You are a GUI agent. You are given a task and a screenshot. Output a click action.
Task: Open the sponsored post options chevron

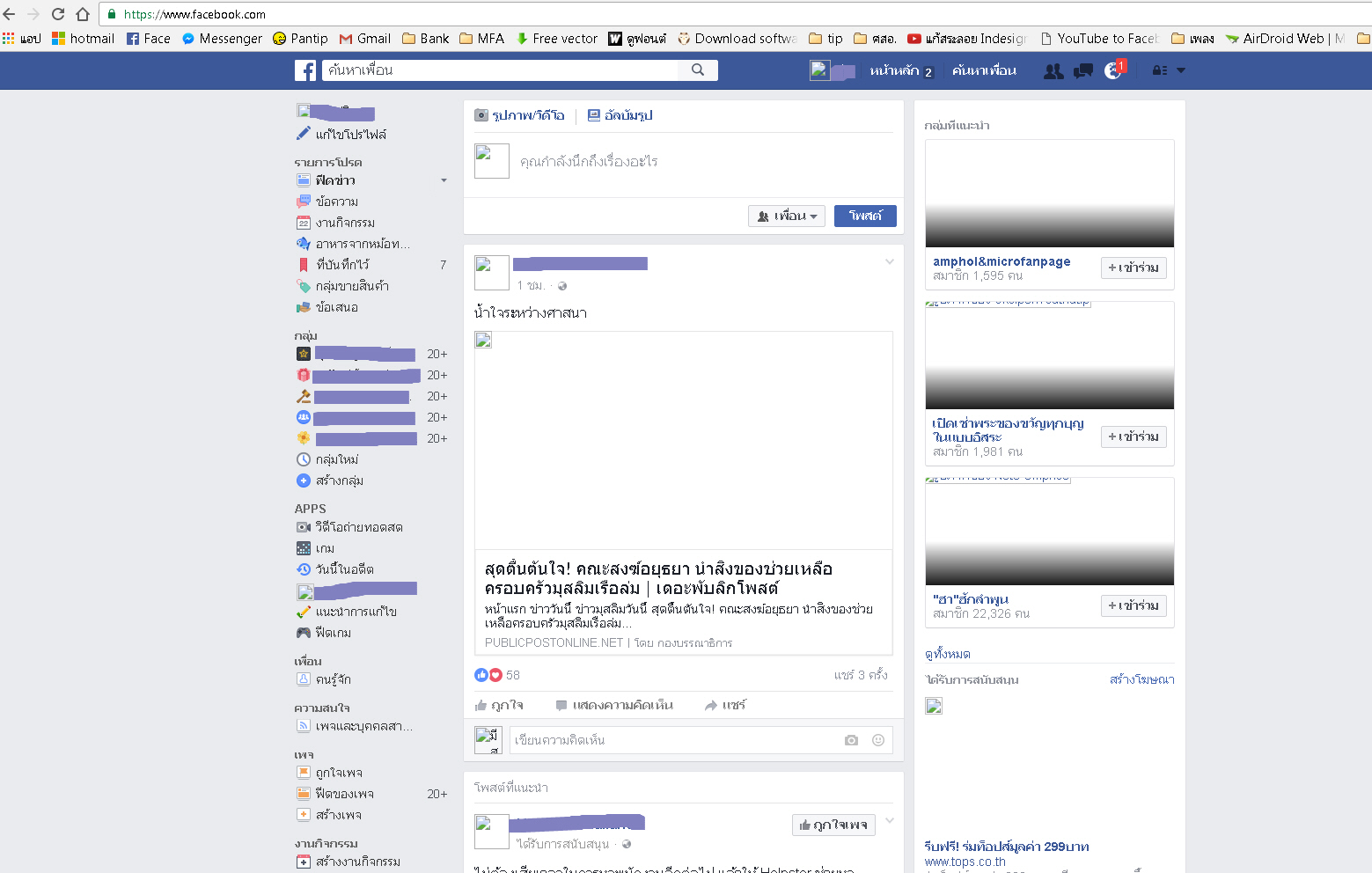[890, 821]
